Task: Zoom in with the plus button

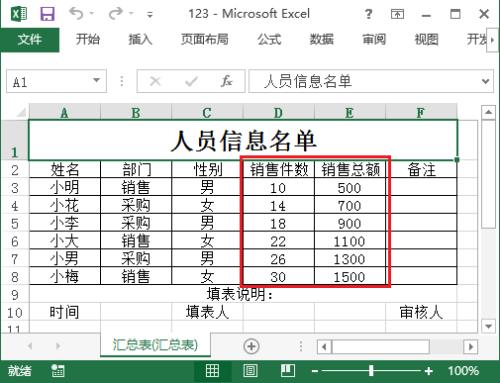Action: (429, 371)
